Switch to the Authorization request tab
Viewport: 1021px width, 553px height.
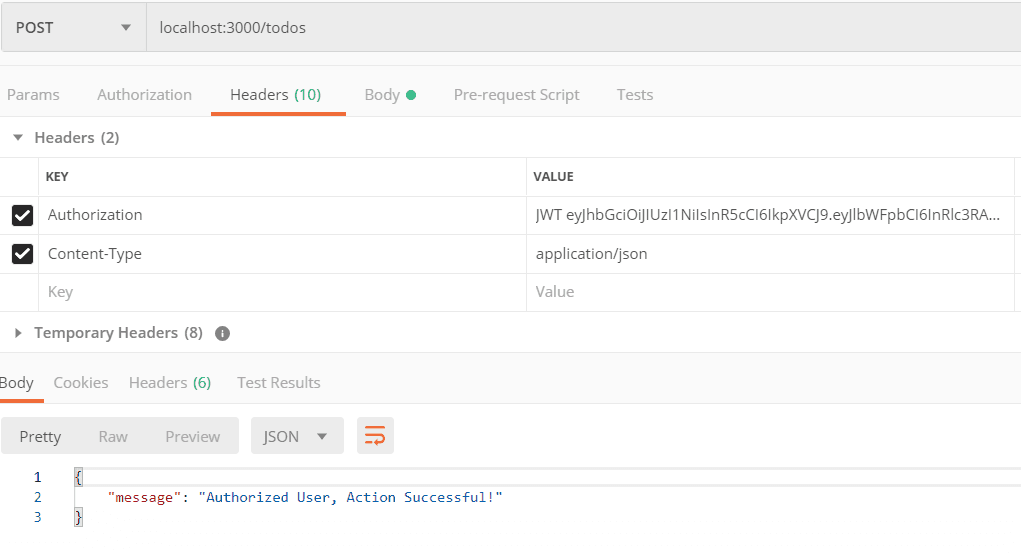coord(145,94)
